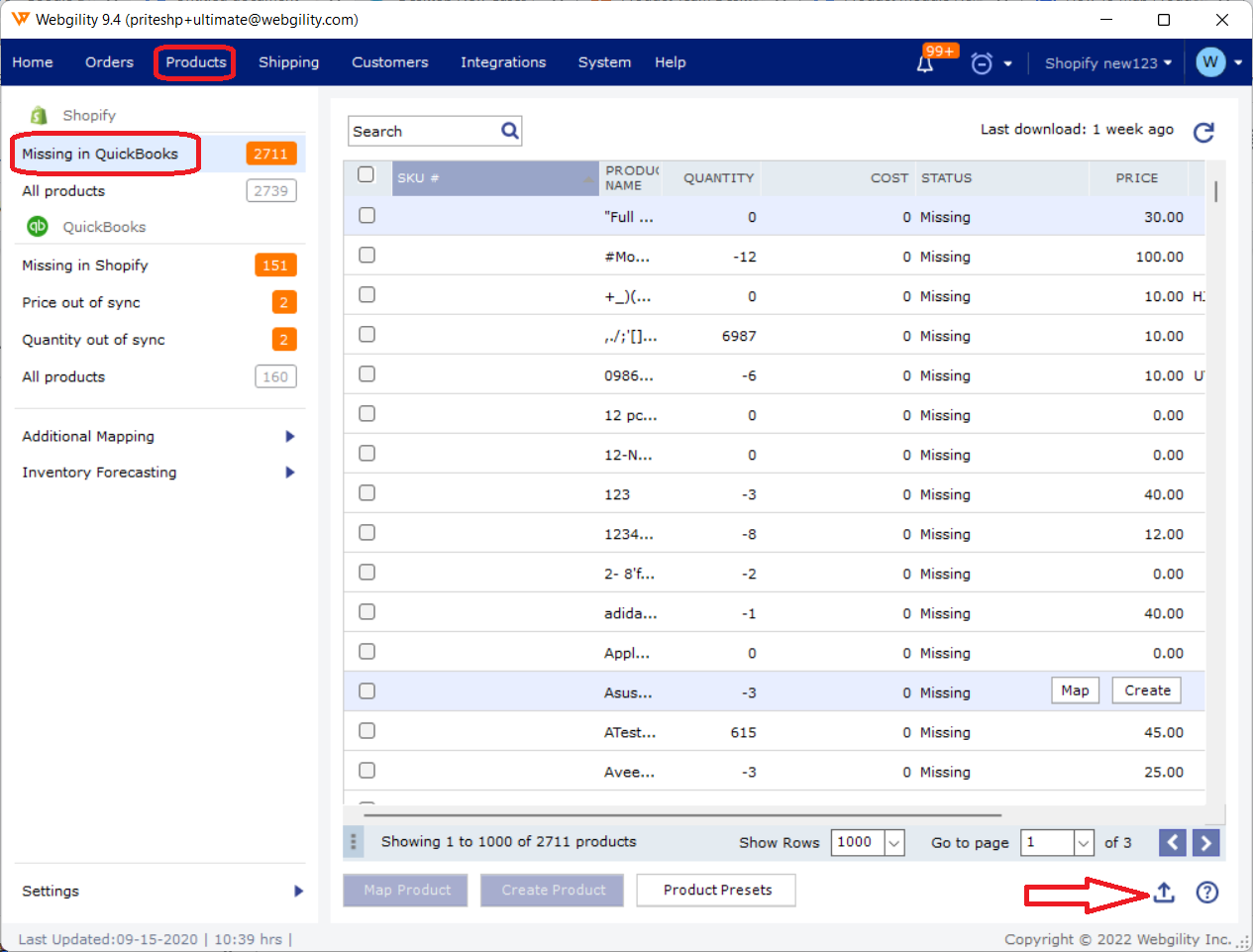Open the Shipping menu
The image size is (1253, 952).
tap(289, 62)
